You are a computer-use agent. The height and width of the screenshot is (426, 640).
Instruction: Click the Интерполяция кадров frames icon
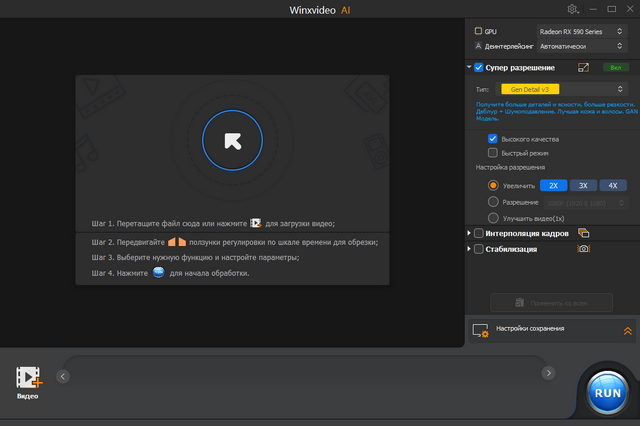point(584,233)
